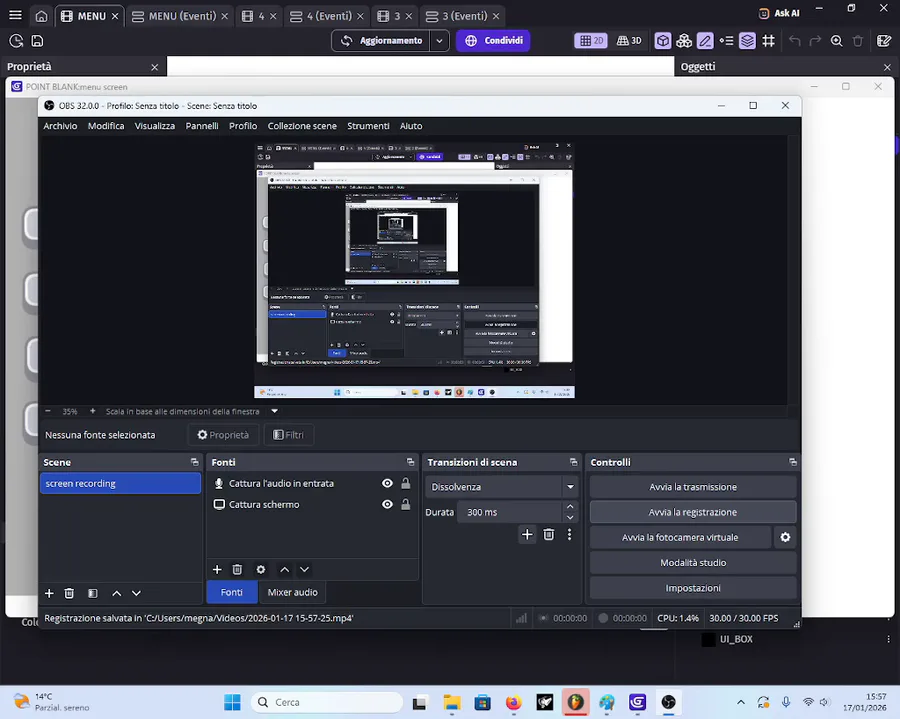Open Impostazioni in Controlli panel
900x719 pixels.
tap(692, 588)
